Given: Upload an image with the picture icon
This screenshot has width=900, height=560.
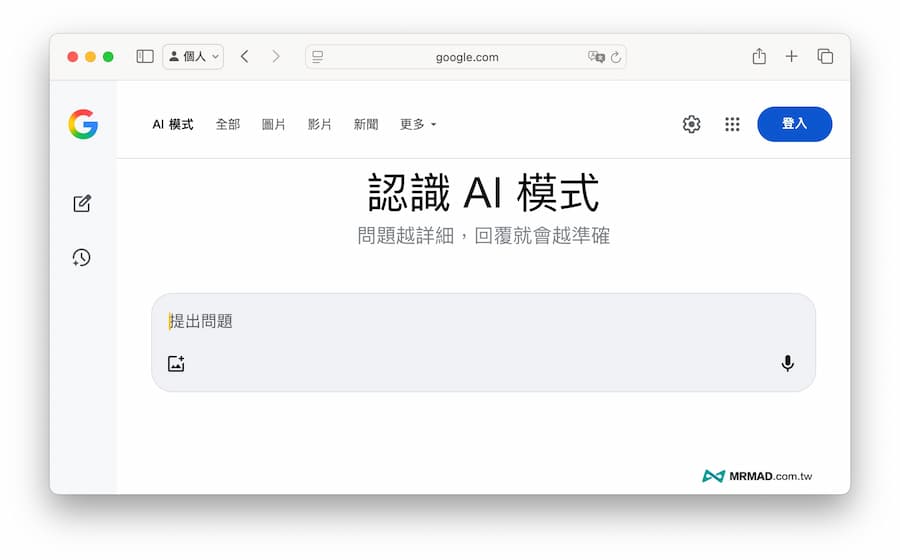Looking at the screenshot, I should (x=176, y=363).
